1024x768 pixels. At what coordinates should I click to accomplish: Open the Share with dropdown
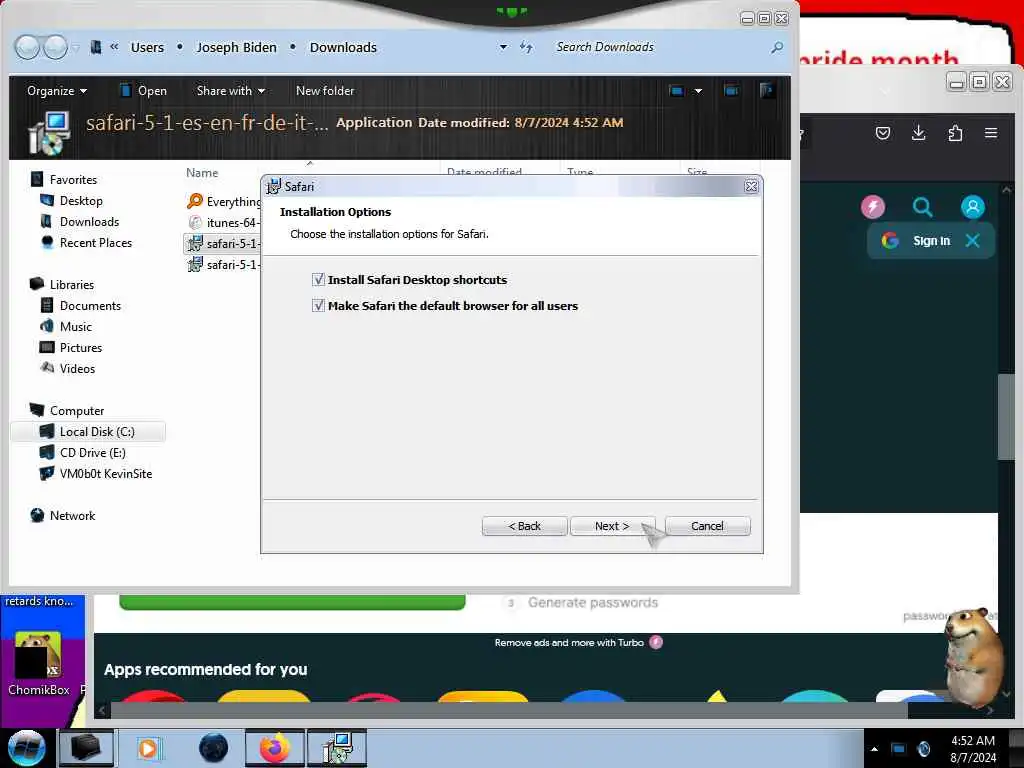231,91
